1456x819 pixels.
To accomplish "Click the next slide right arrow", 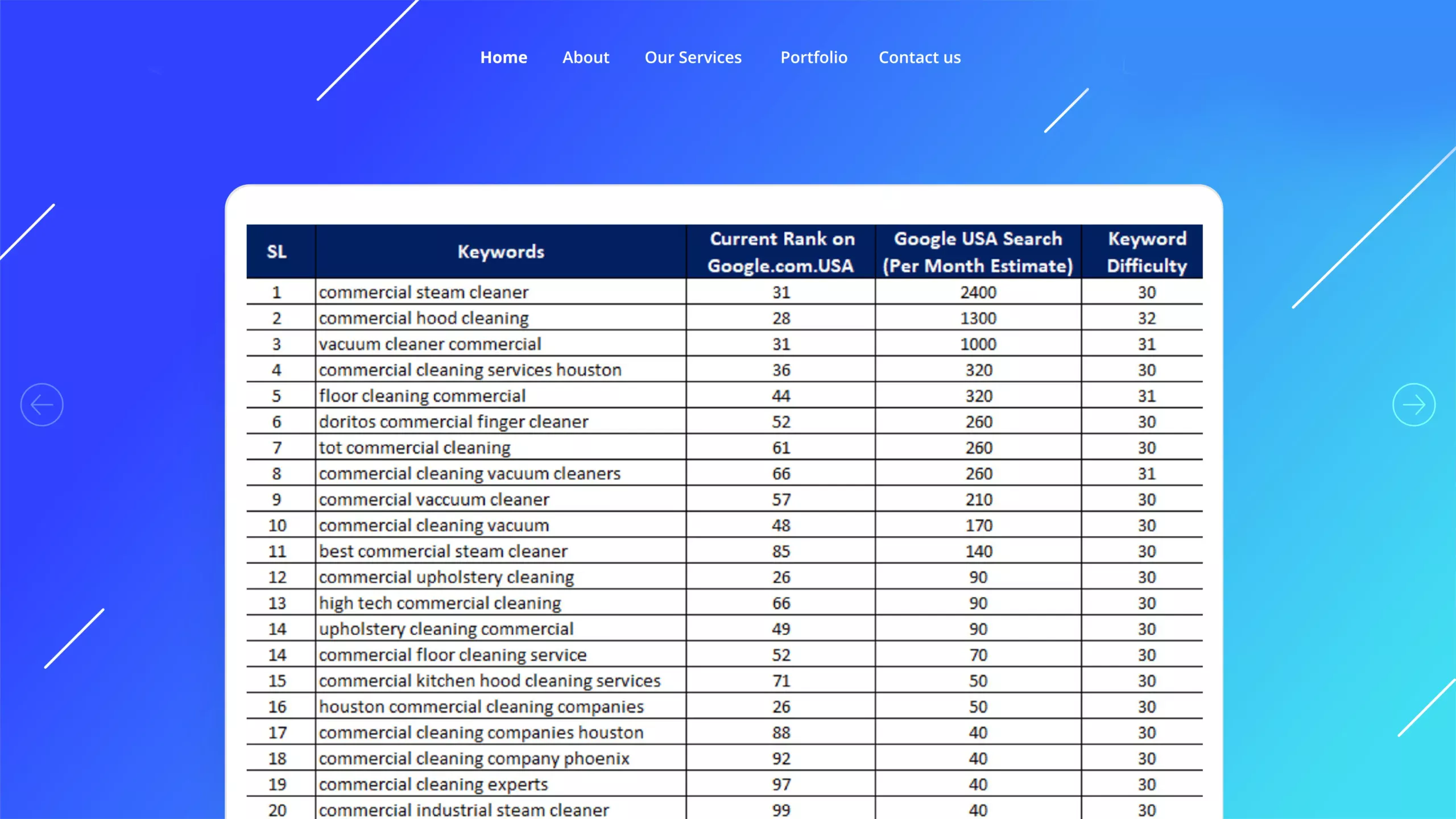I will point(1413,404).
